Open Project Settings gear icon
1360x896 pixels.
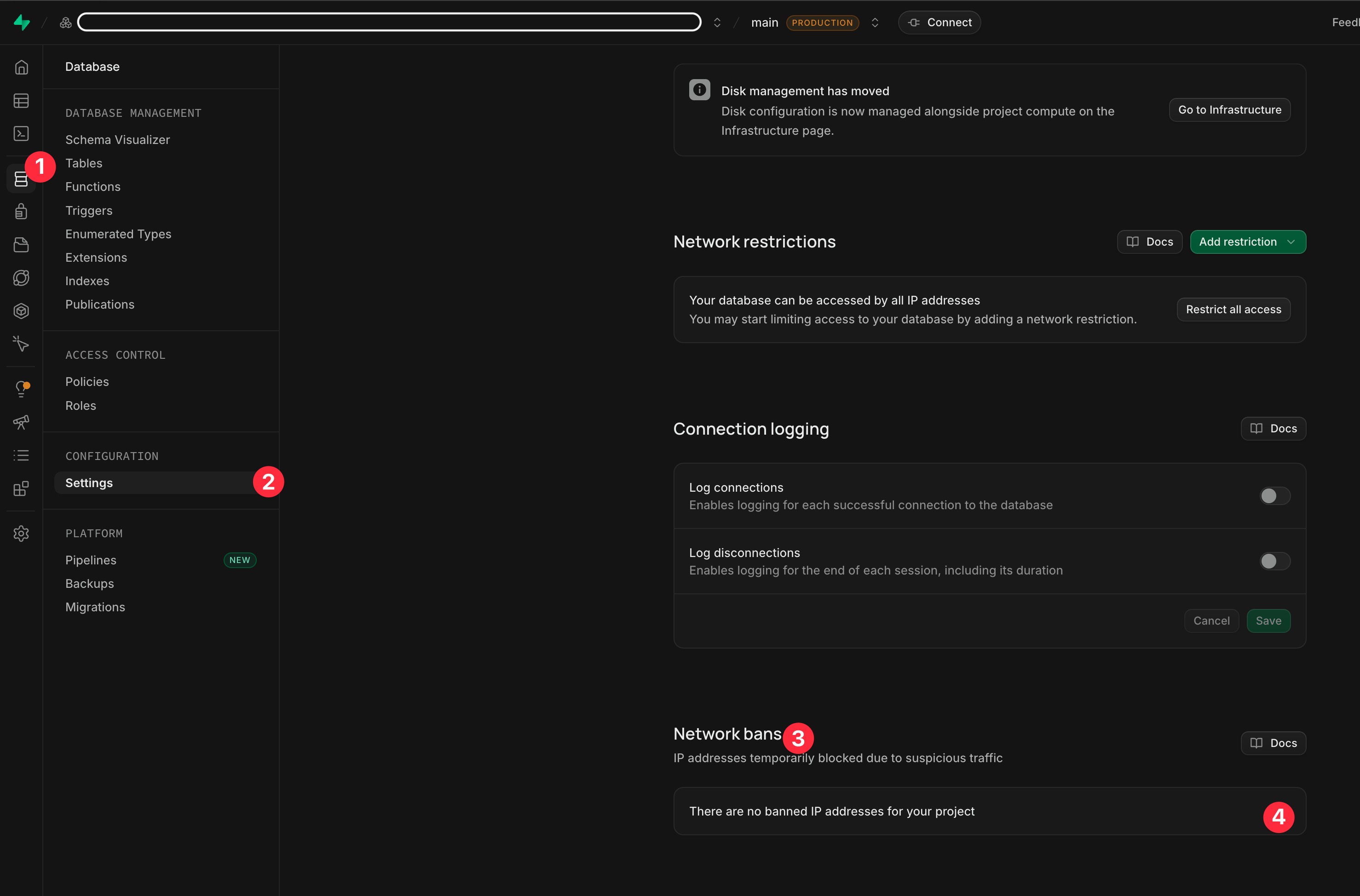click(x=21, y=534)
